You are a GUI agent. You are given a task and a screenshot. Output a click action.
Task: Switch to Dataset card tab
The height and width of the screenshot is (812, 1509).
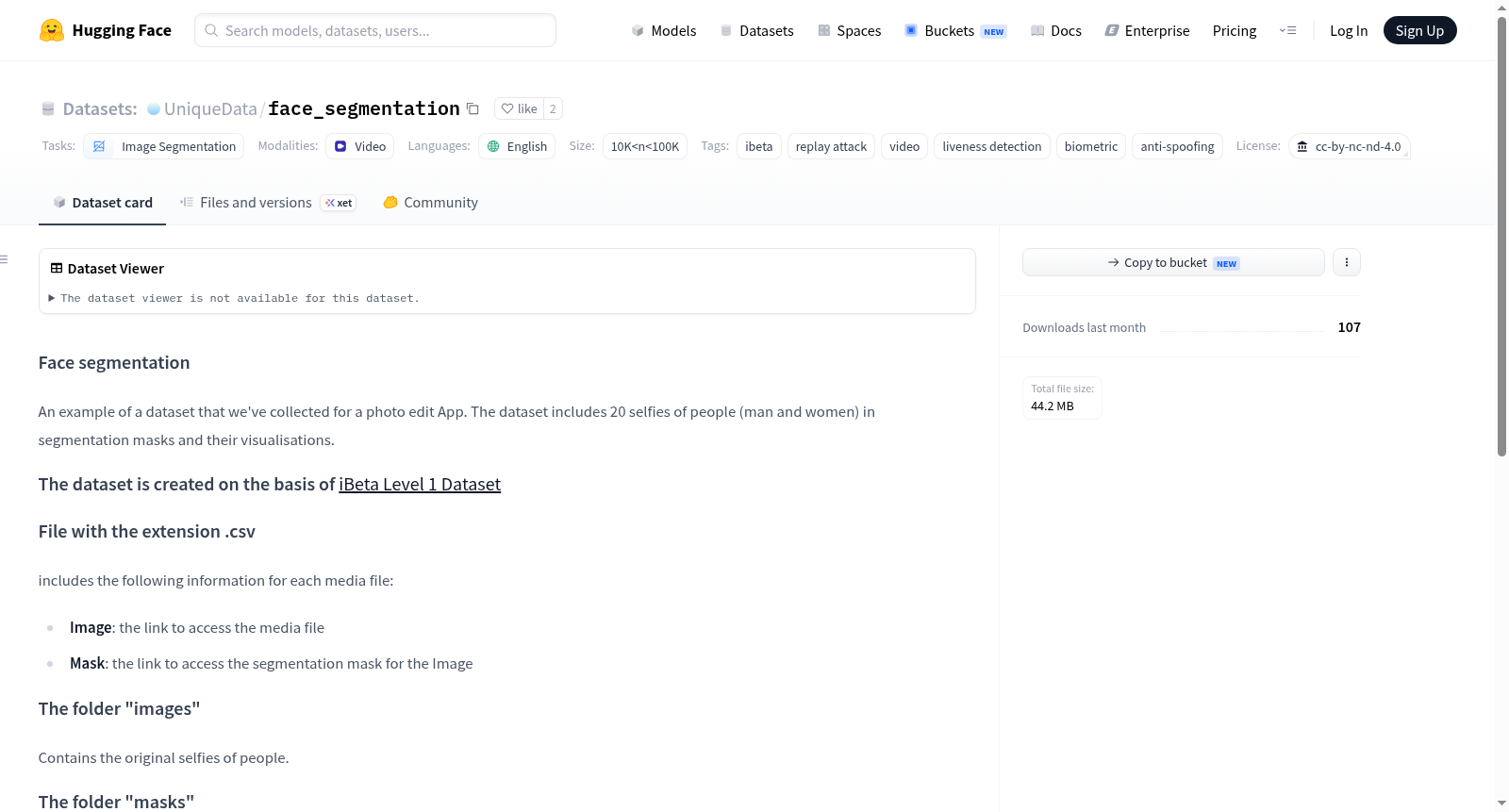pos(102,203)
